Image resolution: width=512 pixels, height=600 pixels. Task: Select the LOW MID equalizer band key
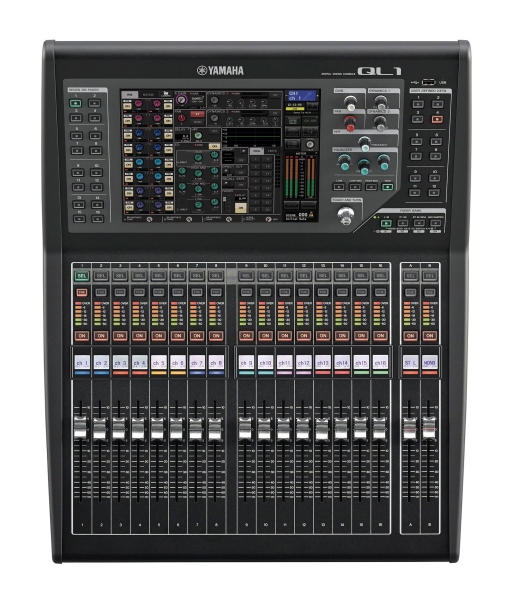[355, 187]
